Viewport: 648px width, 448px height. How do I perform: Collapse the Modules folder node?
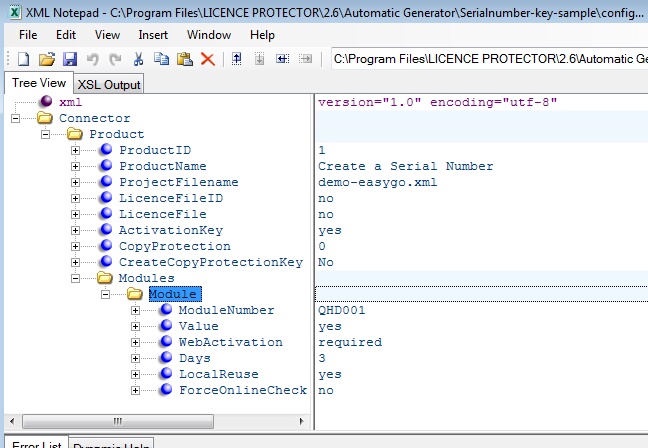75,278
